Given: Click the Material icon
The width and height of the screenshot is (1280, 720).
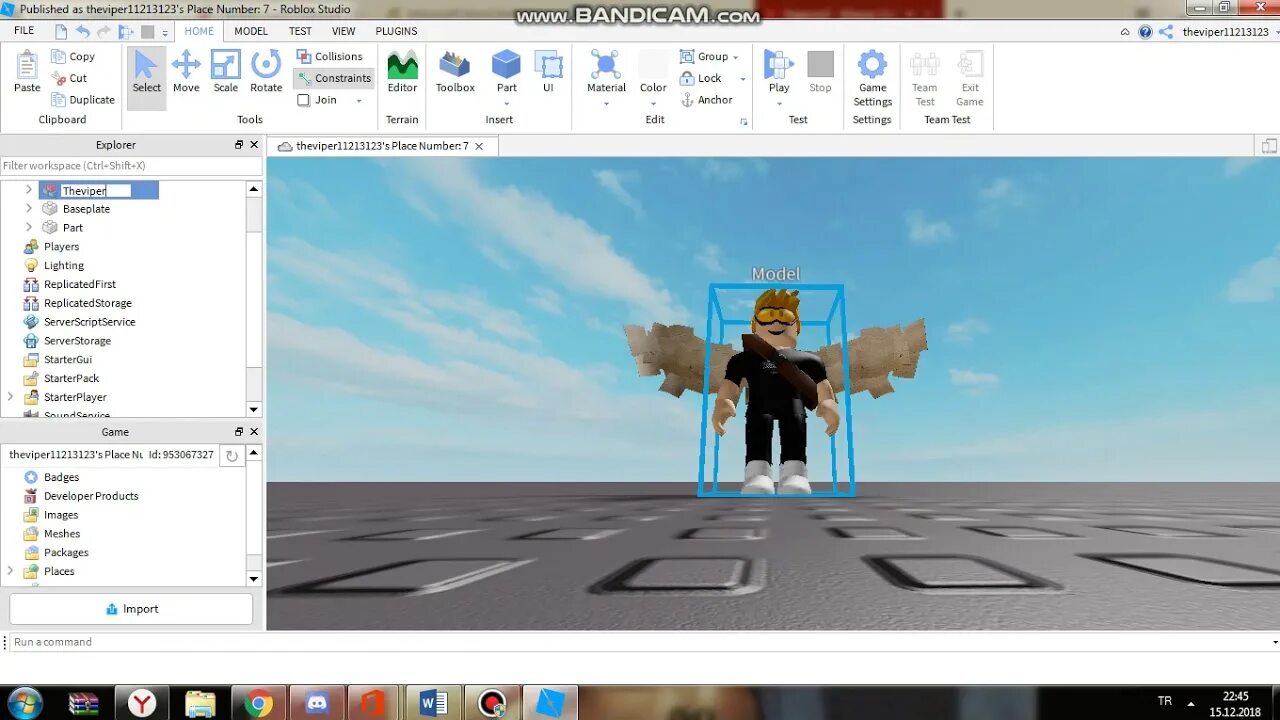Looking at the screenshot, I should pos(606,66).
